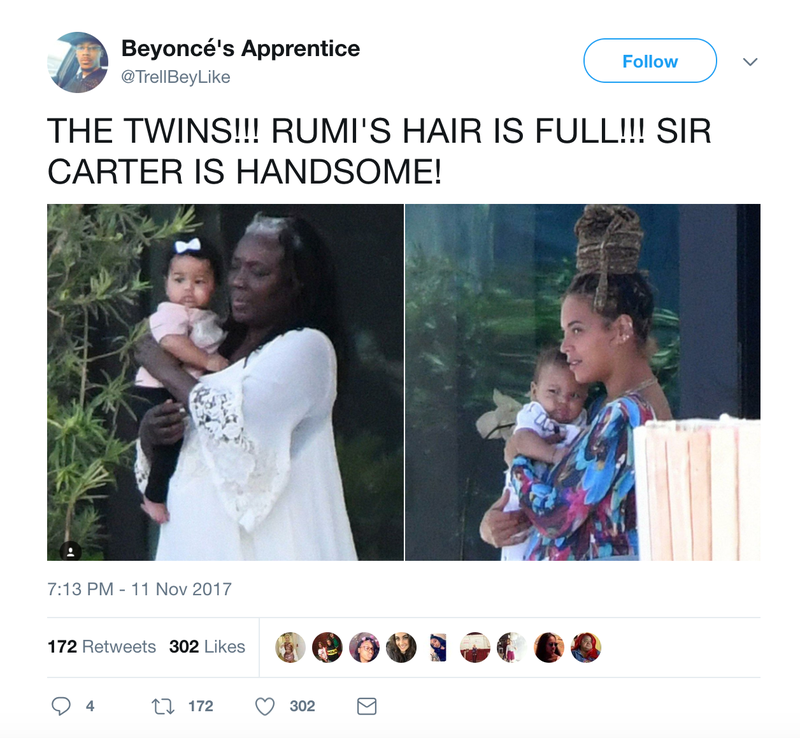Open fourth liker's avatar with dark hair
Image resolution: width=800 pixels, height=738 pixels.
(x=401, y=647)
